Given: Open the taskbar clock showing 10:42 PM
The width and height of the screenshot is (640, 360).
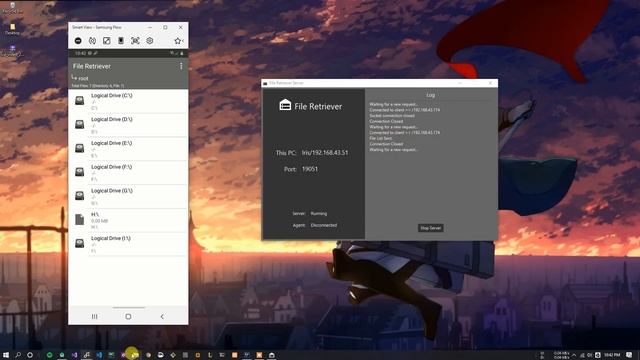Looking at the screenshot, I should pos(612,355).
